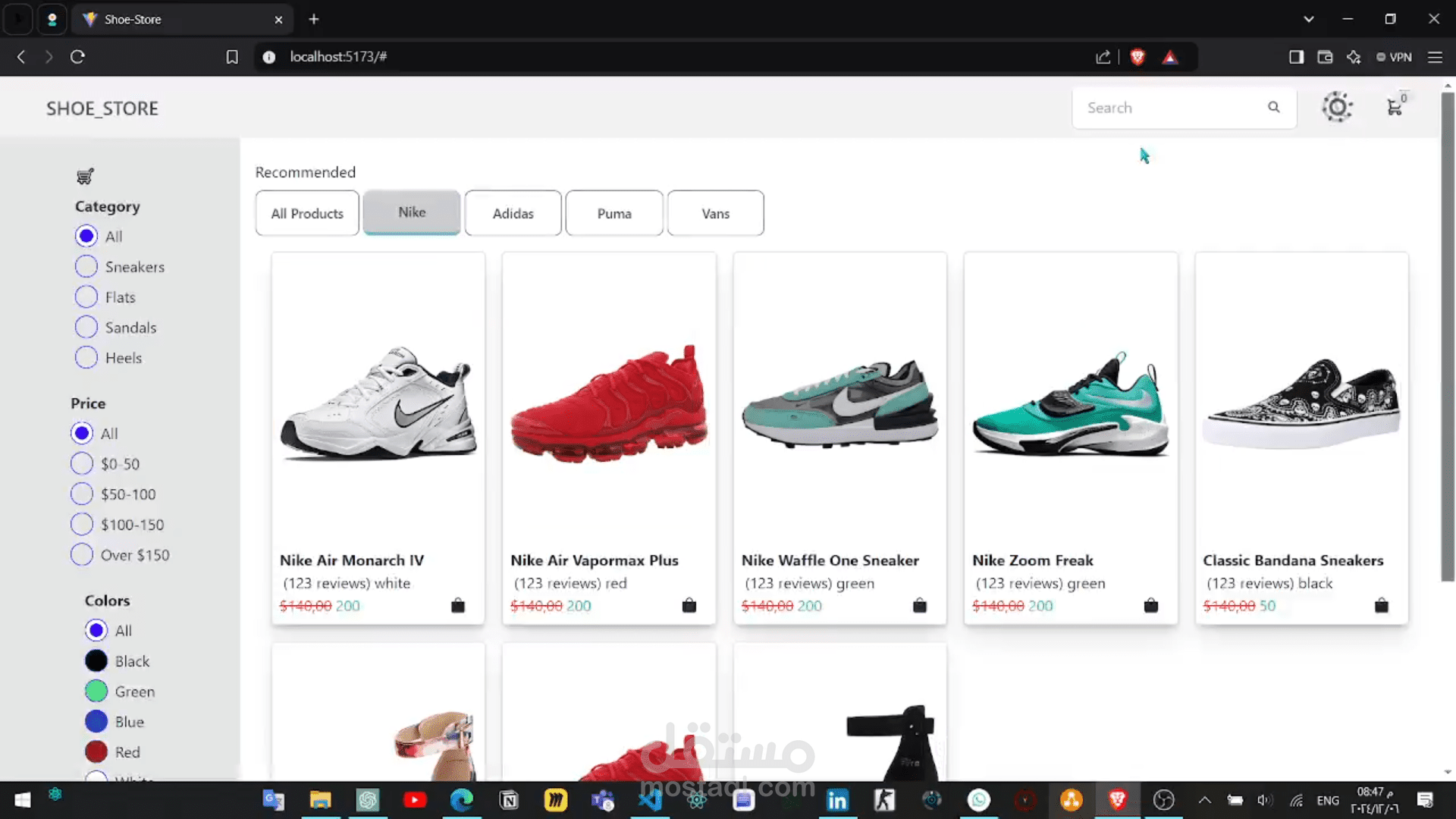Open Visual Studio Code from taskbar
Image resolution: width=1456 pixels, height=819 pixels.
[650, 800]
